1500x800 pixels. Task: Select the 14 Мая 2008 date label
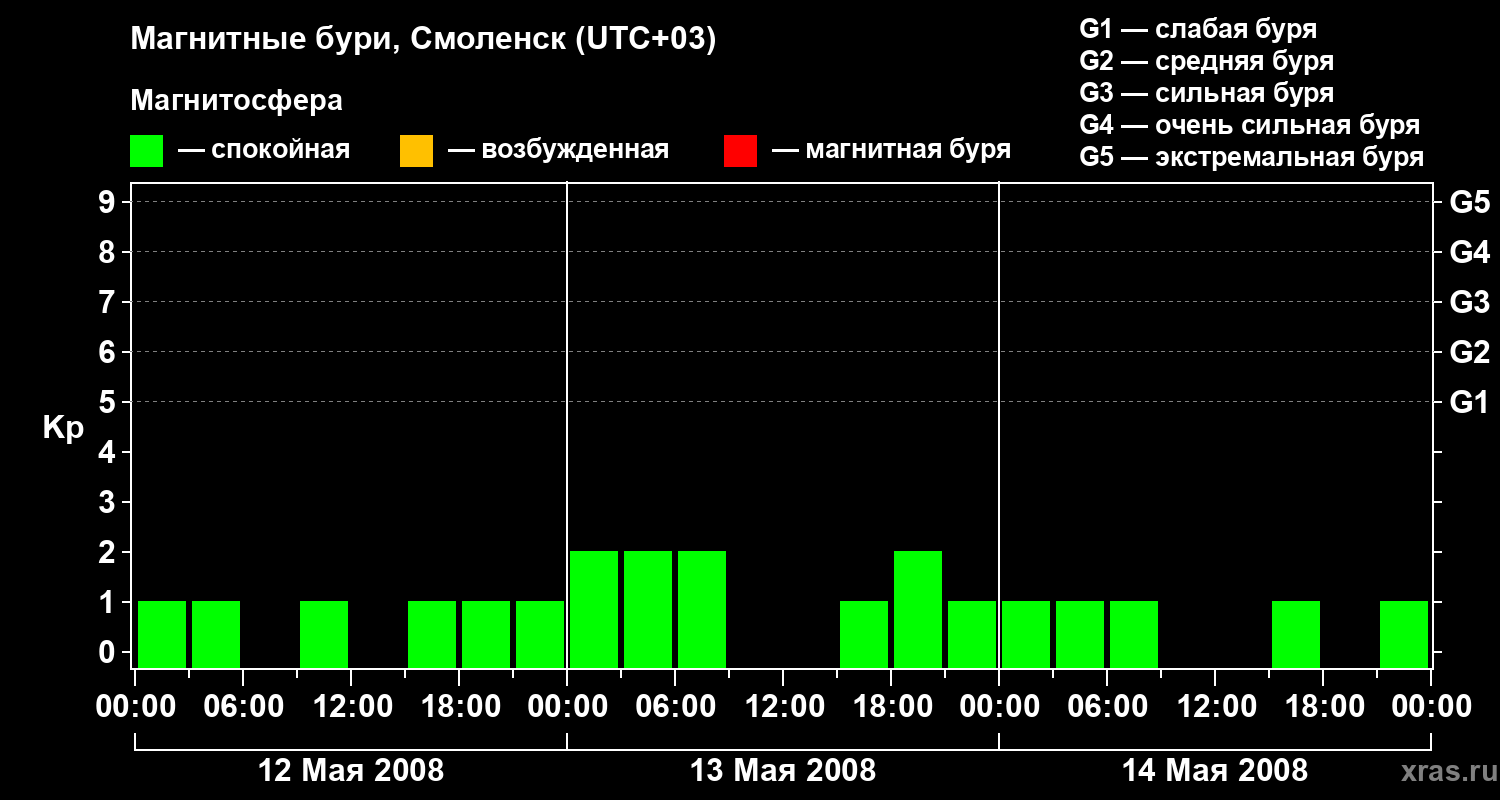point(1215,770)
